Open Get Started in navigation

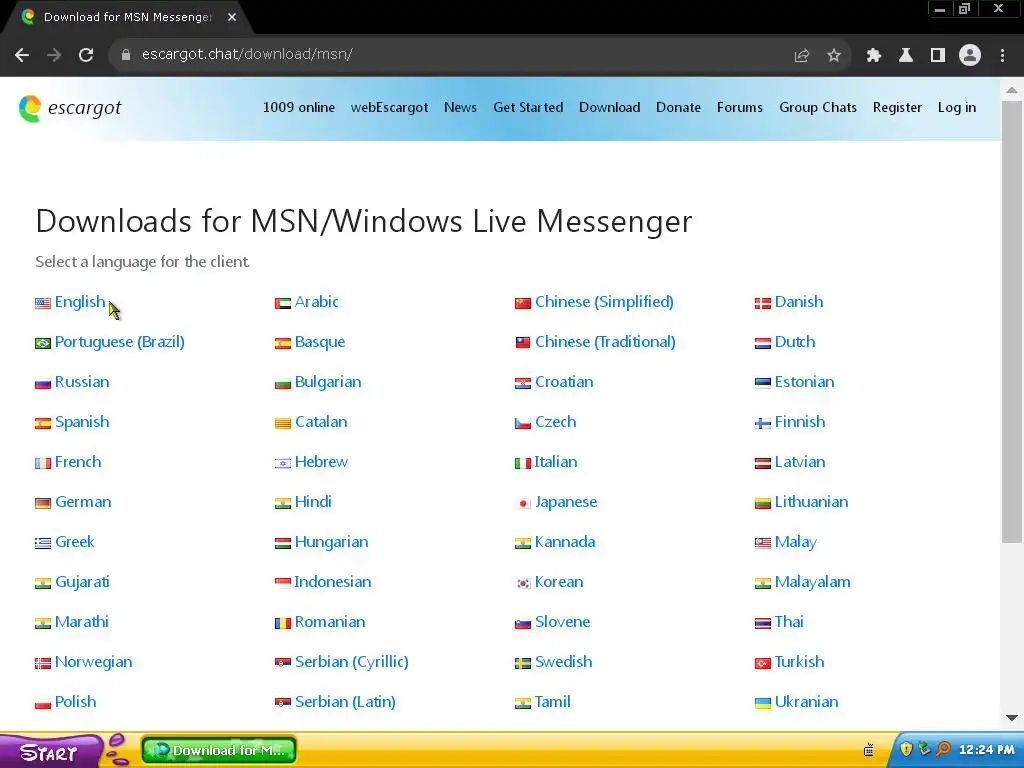coord(528,108)
